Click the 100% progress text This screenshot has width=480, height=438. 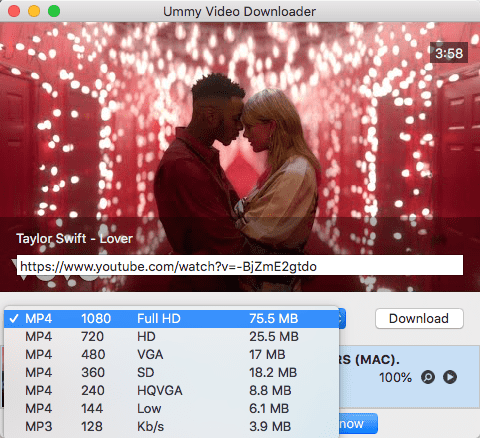[x=395, y=378]
